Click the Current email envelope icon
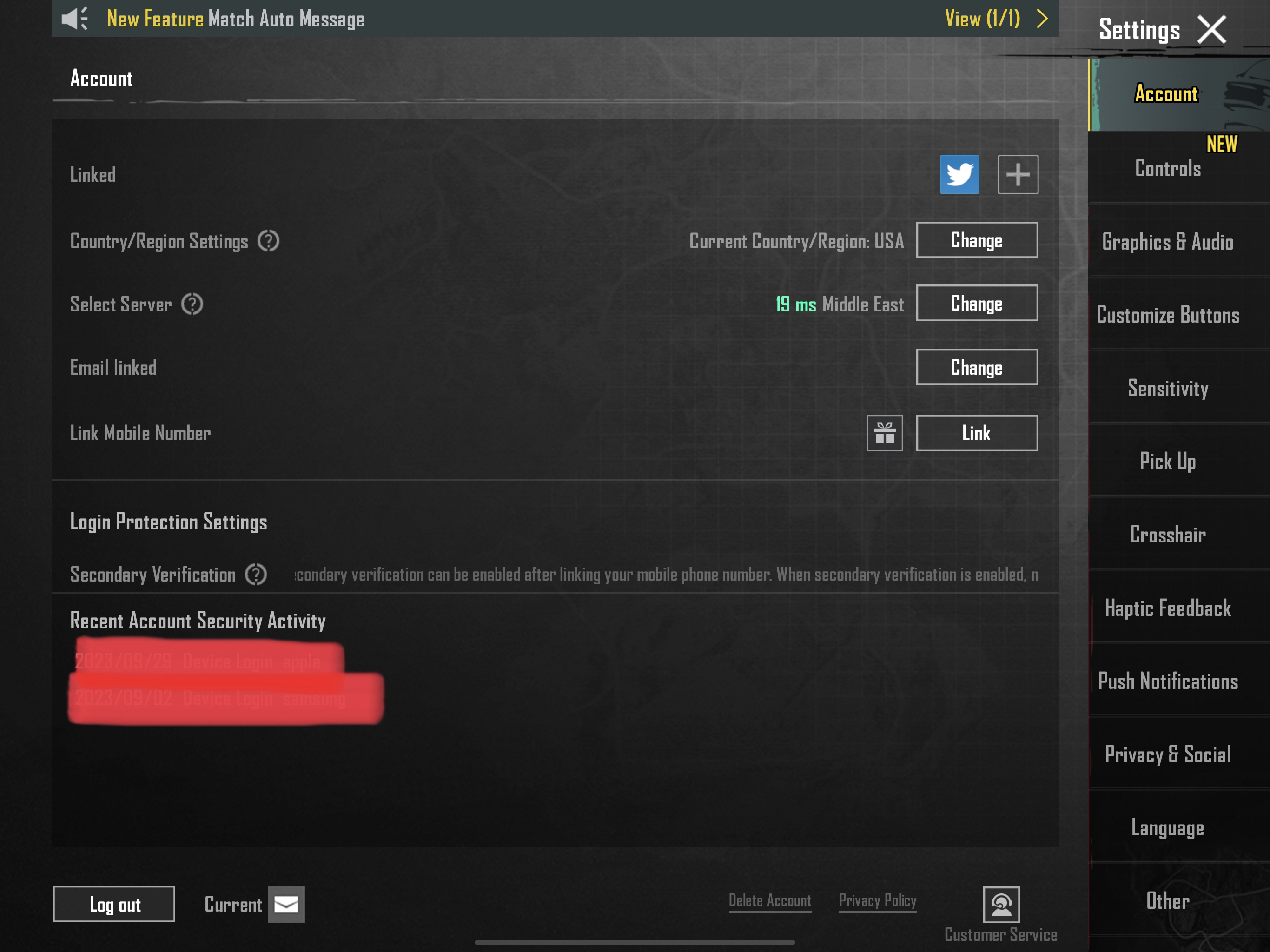 click(286, 904)
